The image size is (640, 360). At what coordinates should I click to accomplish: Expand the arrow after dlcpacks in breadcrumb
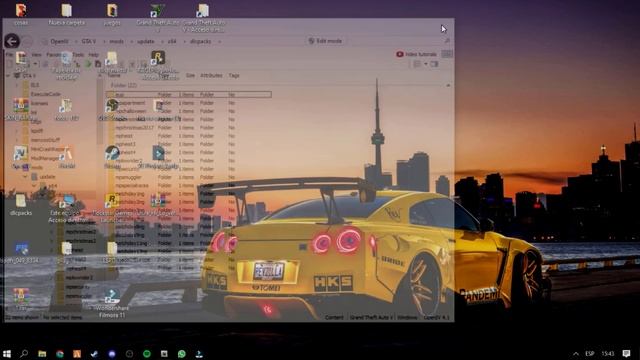coord(219,41)
